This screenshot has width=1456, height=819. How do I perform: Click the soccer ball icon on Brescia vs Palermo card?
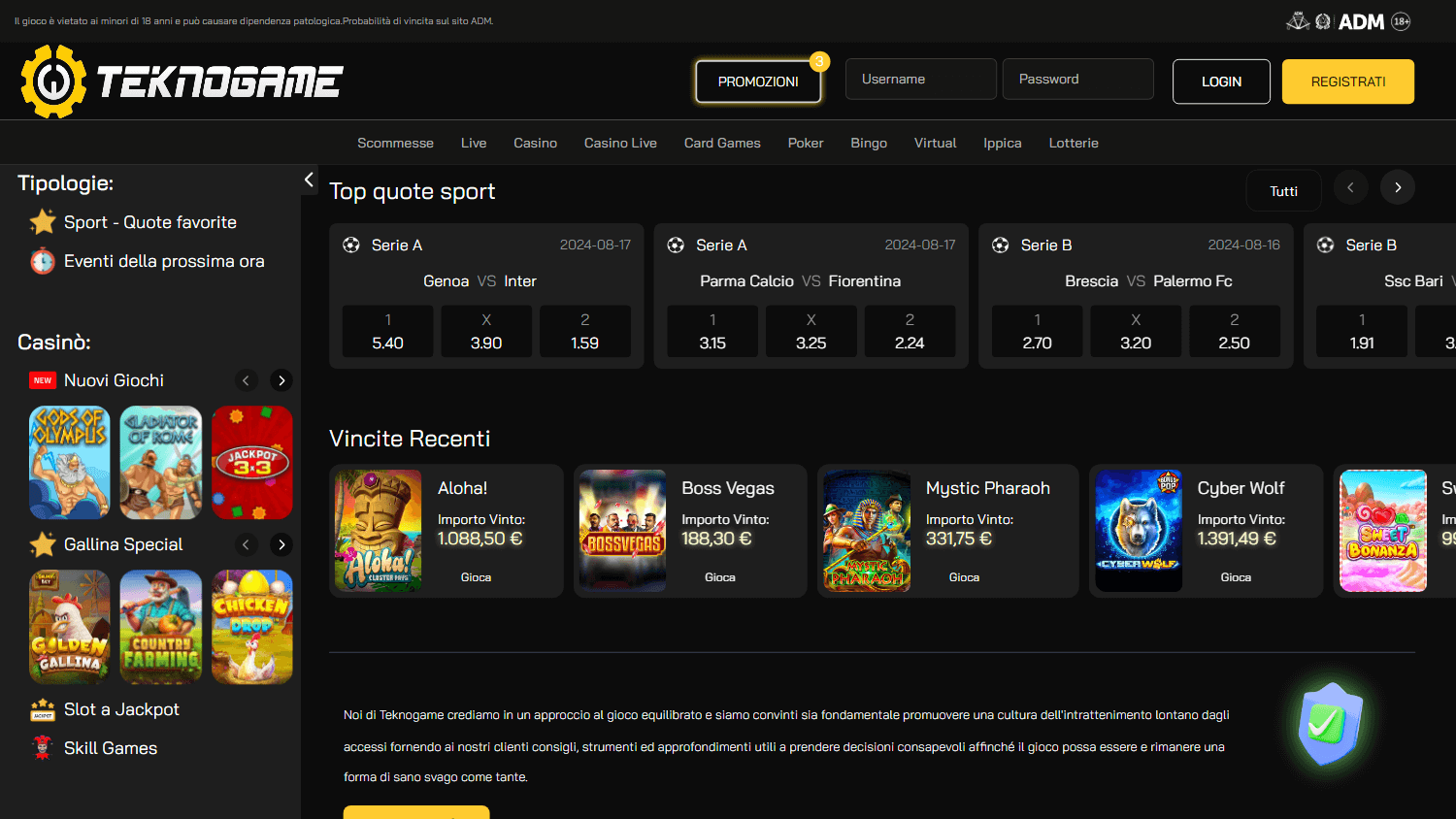click(x=1001, y=246)
